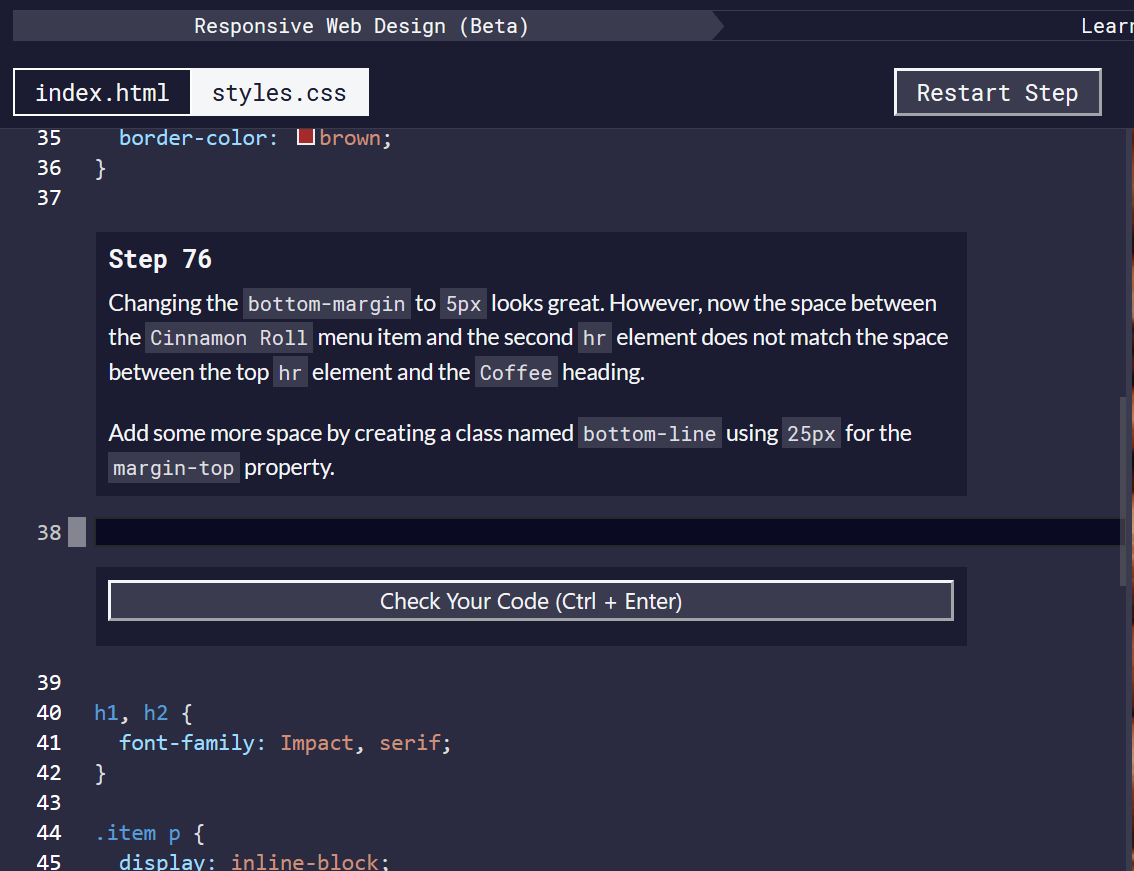Click the border-color property on line 35
This screenshot has width=1134, height=871.
(196, 137)
